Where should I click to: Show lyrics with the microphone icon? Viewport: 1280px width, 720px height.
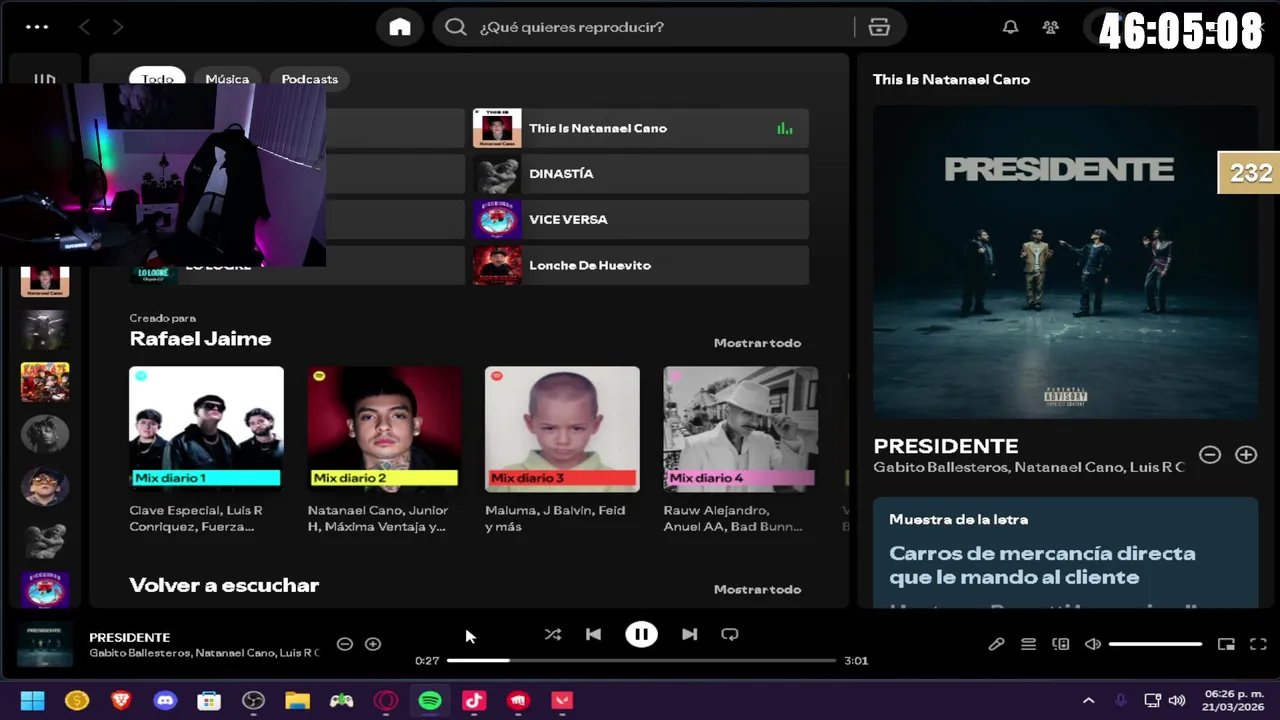click(996, 644)
